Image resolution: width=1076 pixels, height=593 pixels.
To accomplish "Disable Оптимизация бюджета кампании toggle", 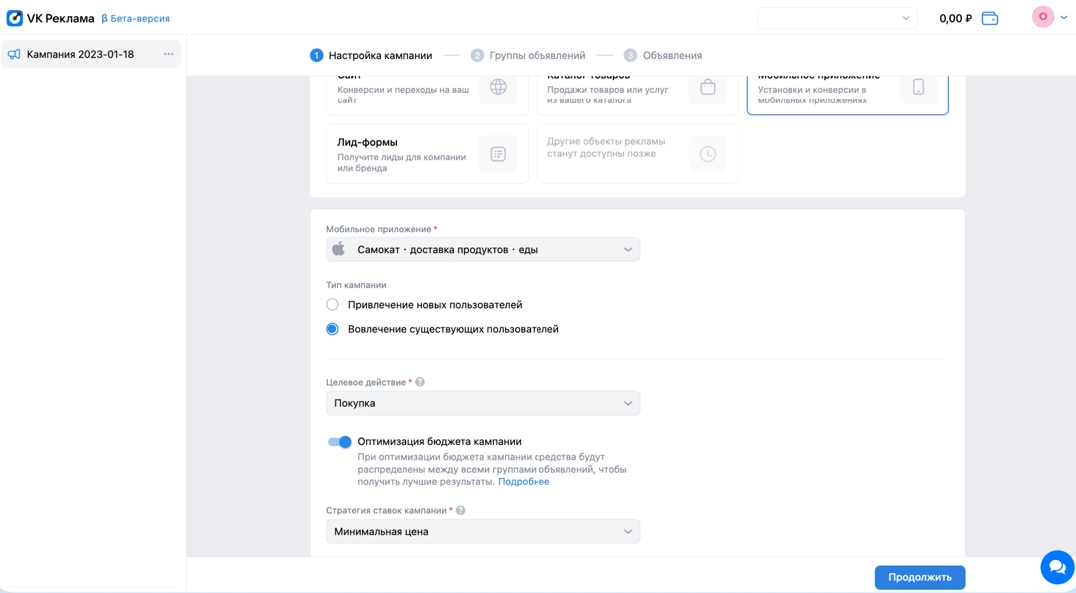I will [x=340, y=442].
